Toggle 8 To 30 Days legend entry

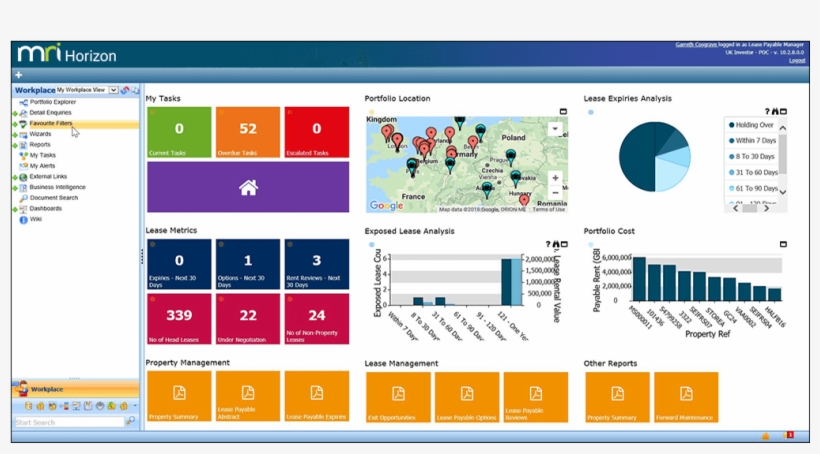(x=751, y=156)
